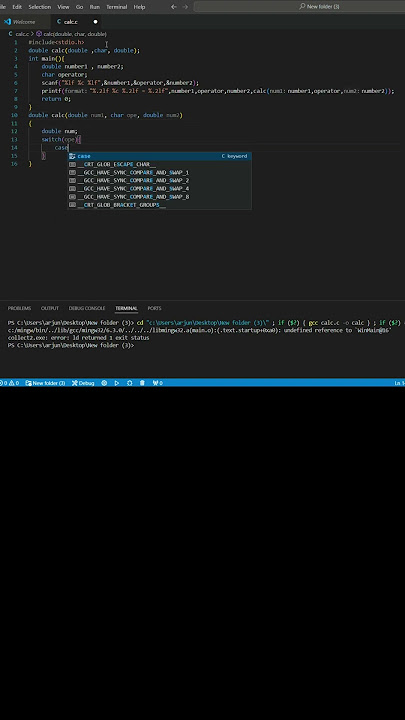This screenshot has height=720, width=405.
Task: Open the Run menu
Action: pos(95,7)
